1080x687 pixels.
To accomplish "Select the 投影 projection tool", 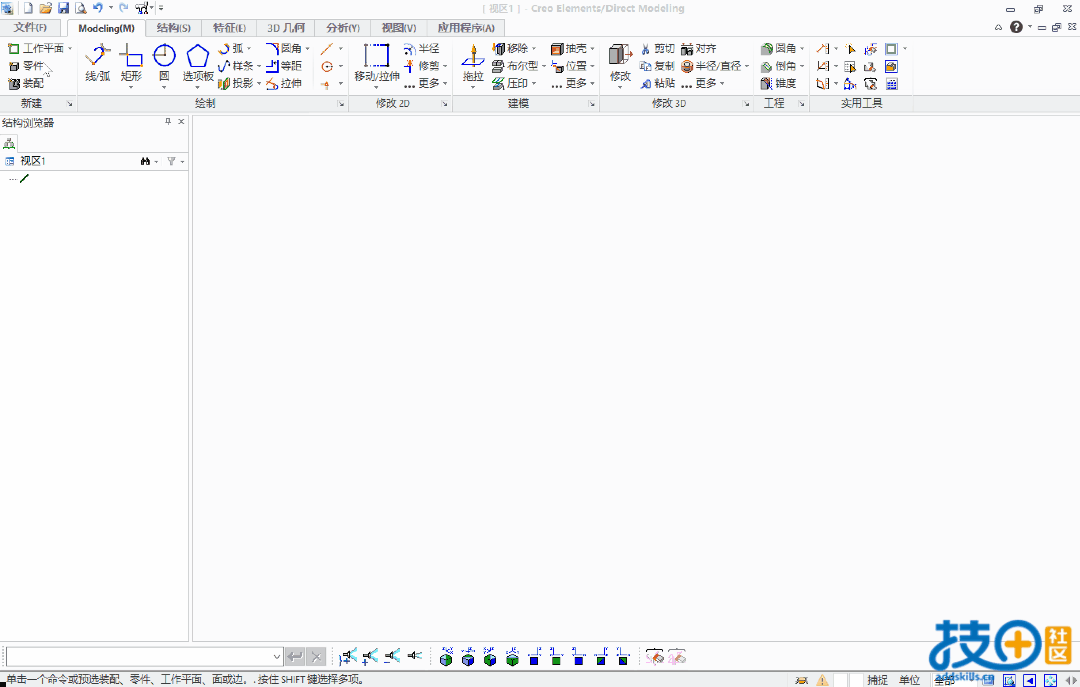I will pyautogui.click(x=236, y=83).
